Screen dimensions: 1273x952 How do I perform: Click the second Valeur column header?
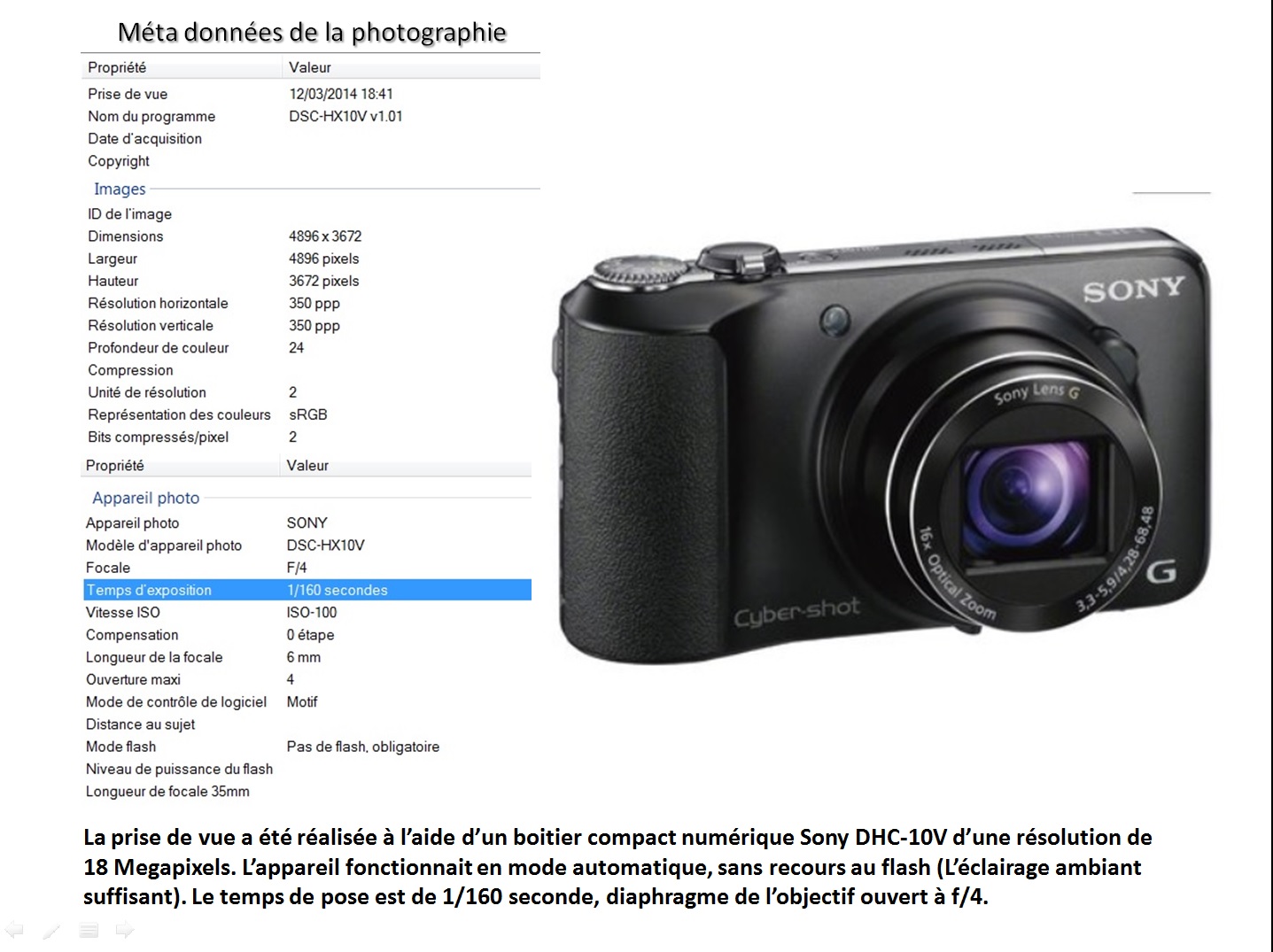(307, 465)
